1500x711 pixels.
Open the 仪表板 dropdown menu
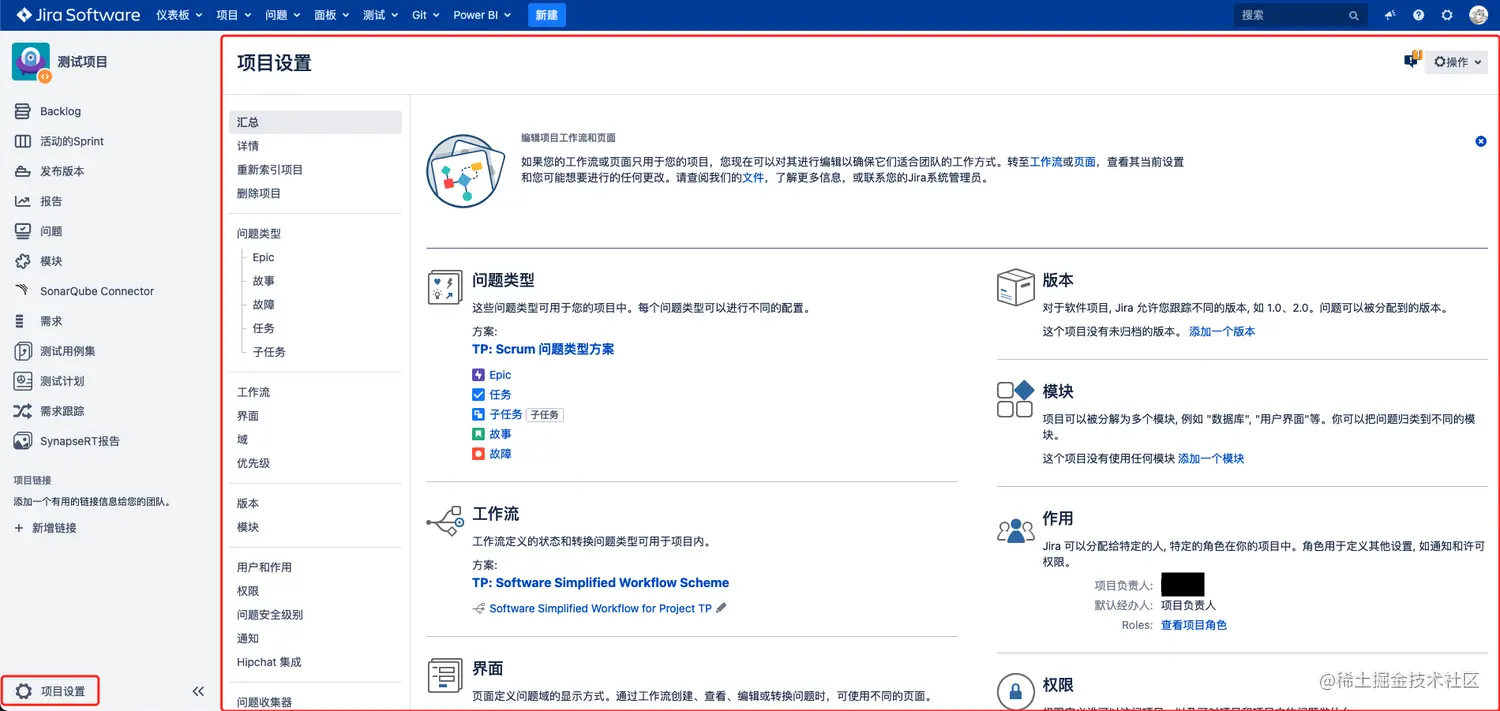[180, 15]
